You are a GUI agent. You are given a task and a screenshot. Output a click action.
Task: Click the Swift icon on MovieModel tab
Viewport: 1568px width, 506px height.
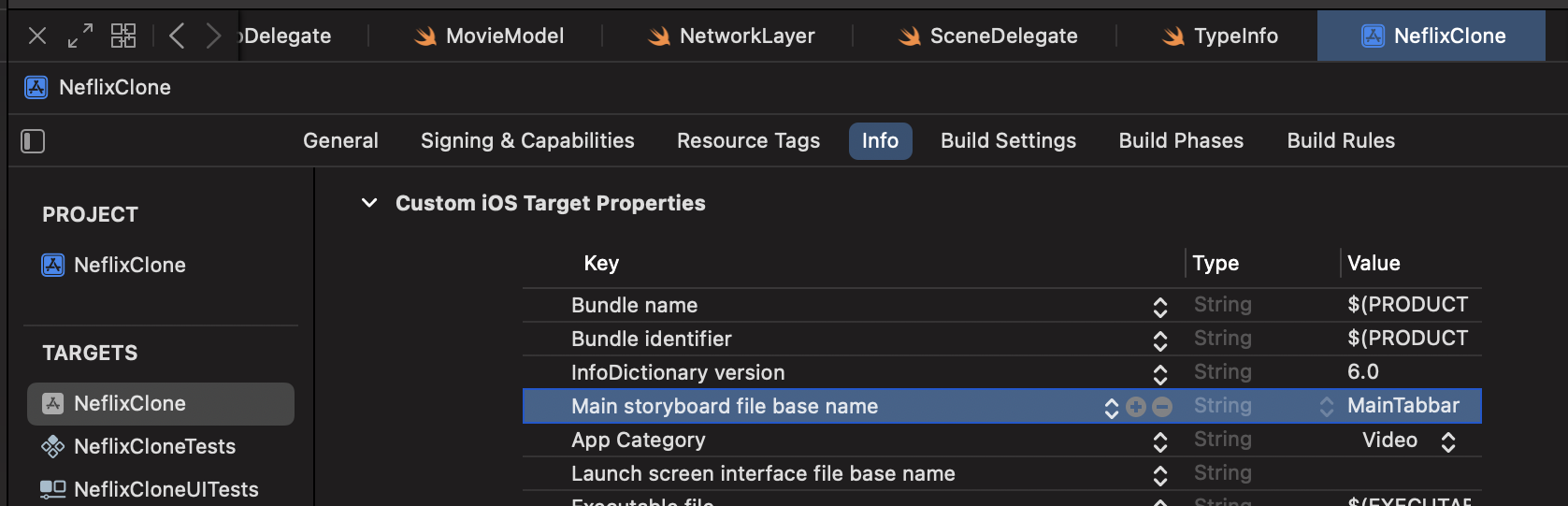[x=426, y=36]
